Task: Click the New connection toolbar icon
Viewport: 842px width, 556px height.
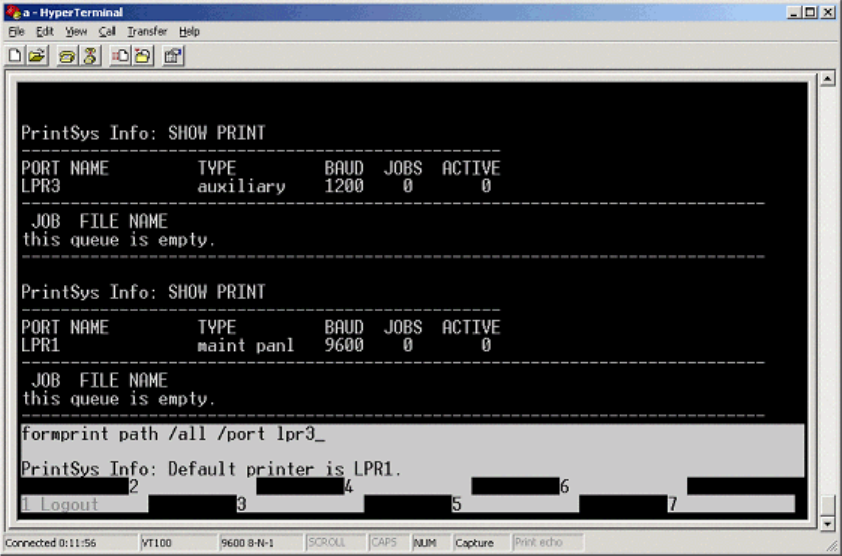Action: 15,56
